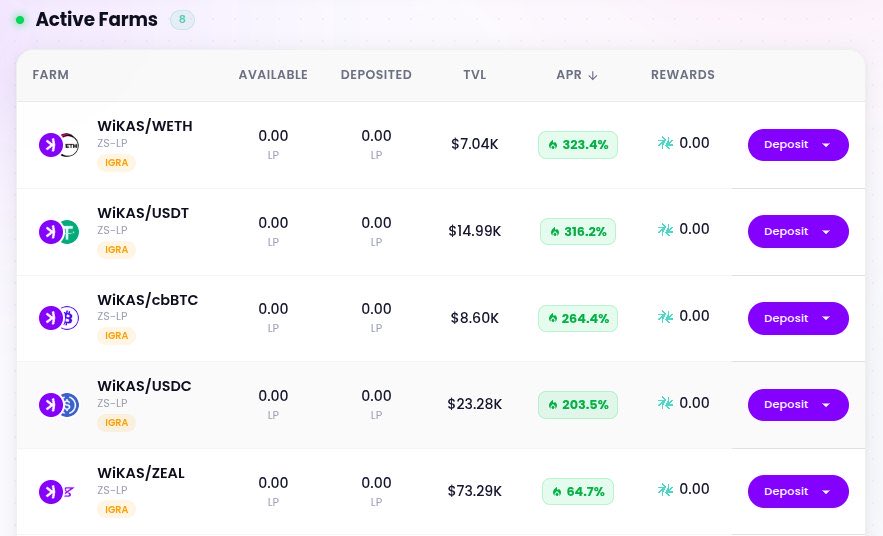The height and width of the screenshot is (536, 883).
Task: Select the WiKAS/ZEAL farm name
Action: (141, 474)
